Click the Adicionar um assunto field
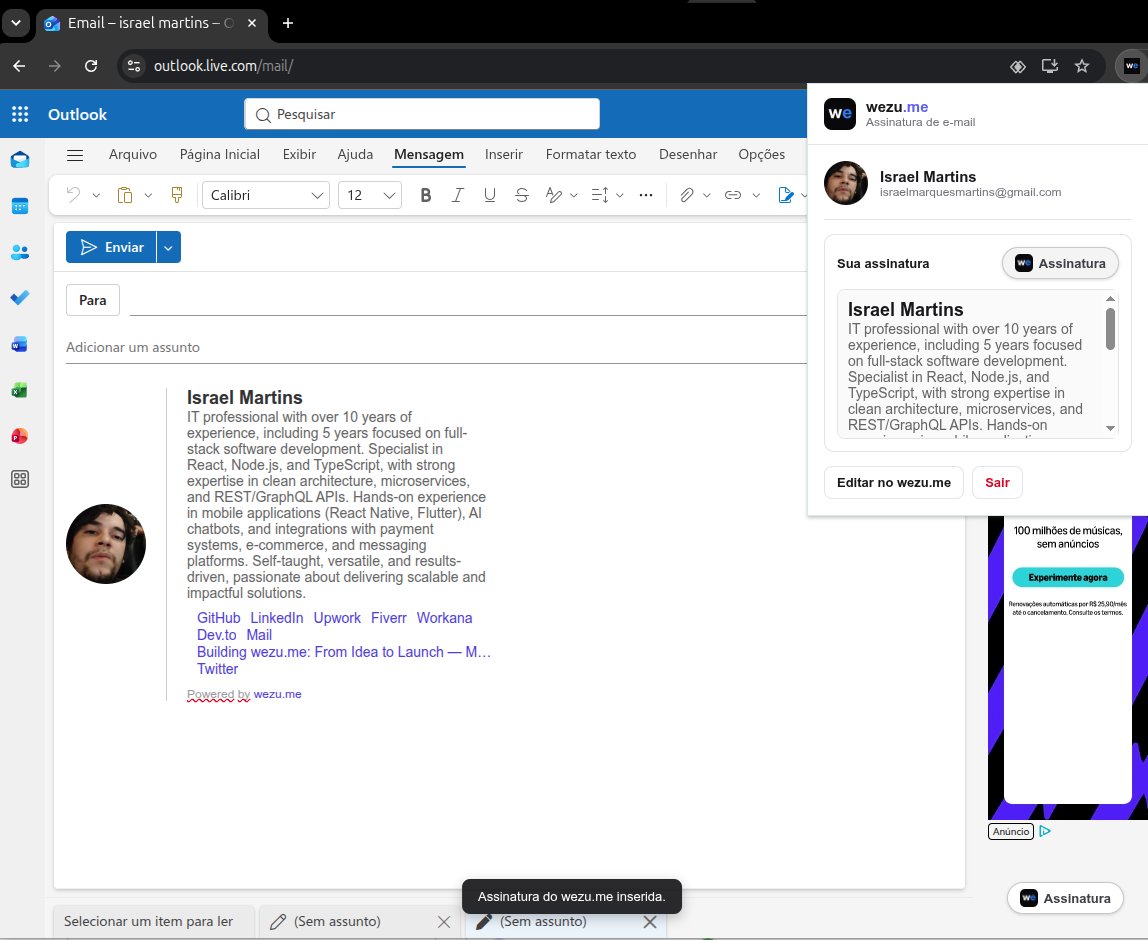This screenshot has width=1148, height=940. tap(436, 347)
